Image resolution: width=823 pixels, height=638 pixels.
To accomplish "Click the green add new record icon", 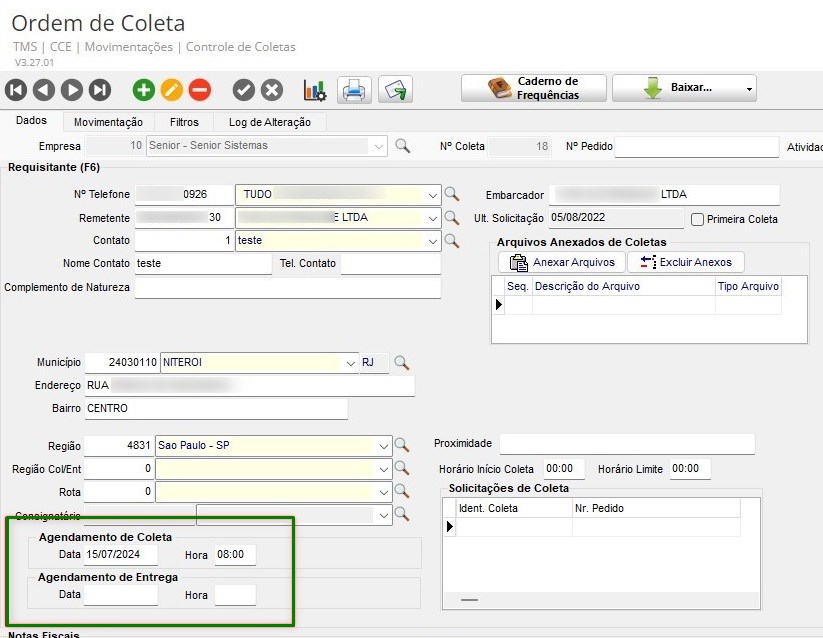I will click(144, 90).
